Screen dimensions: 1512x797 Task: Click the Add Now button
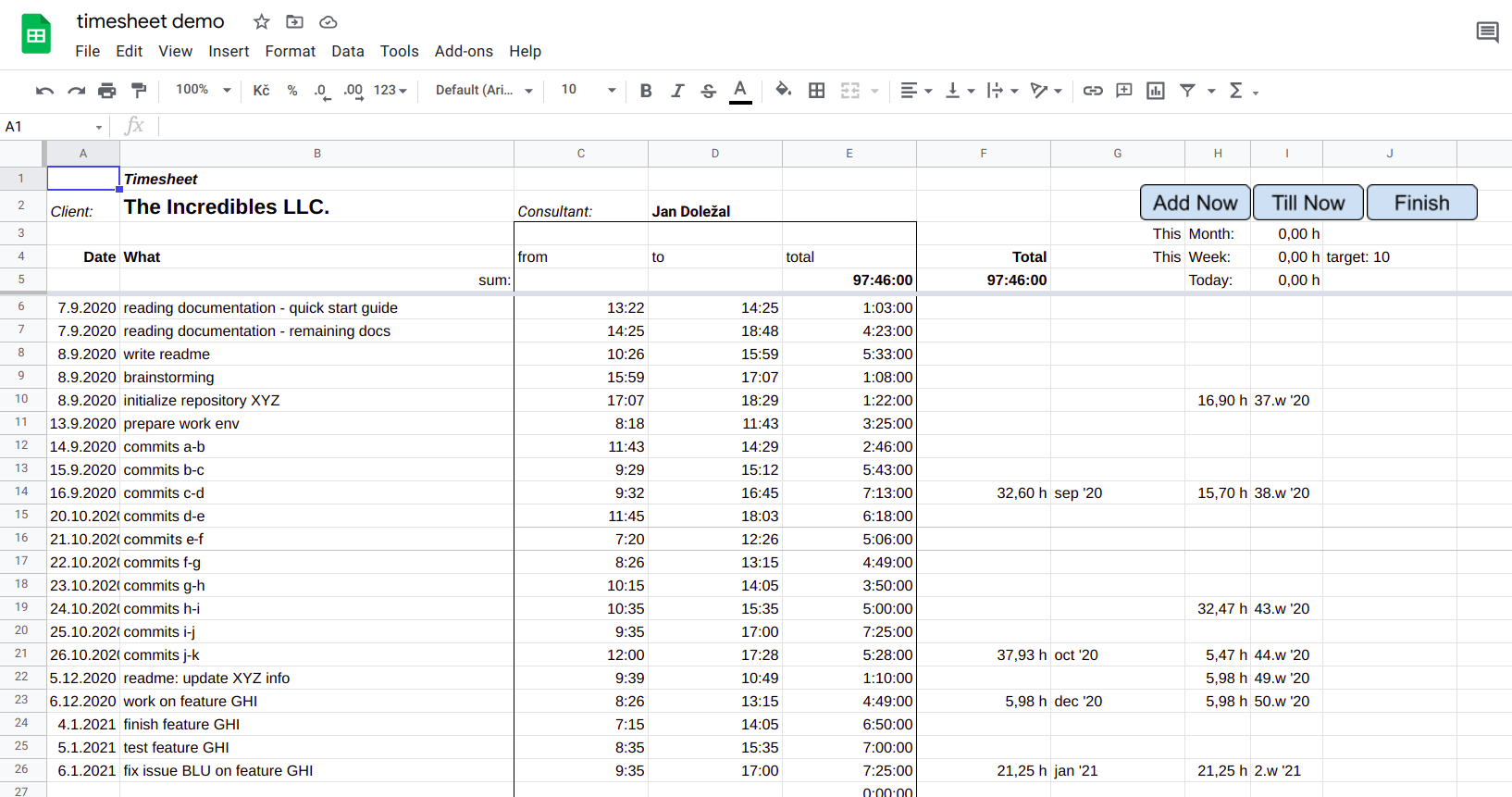point(1196,203)
